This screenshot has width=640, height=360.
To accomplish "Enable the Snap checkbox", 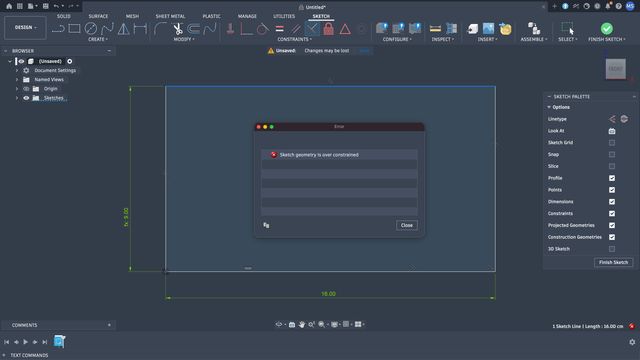I will [x=611, y=155].
